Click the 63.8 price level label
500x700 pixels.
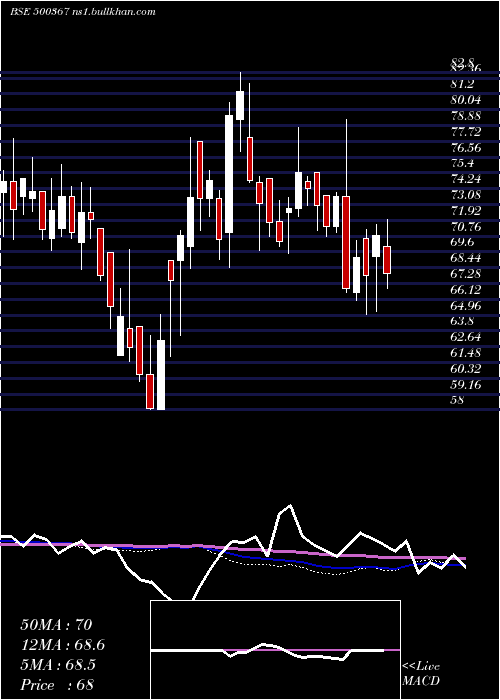[x=463, y=321]
